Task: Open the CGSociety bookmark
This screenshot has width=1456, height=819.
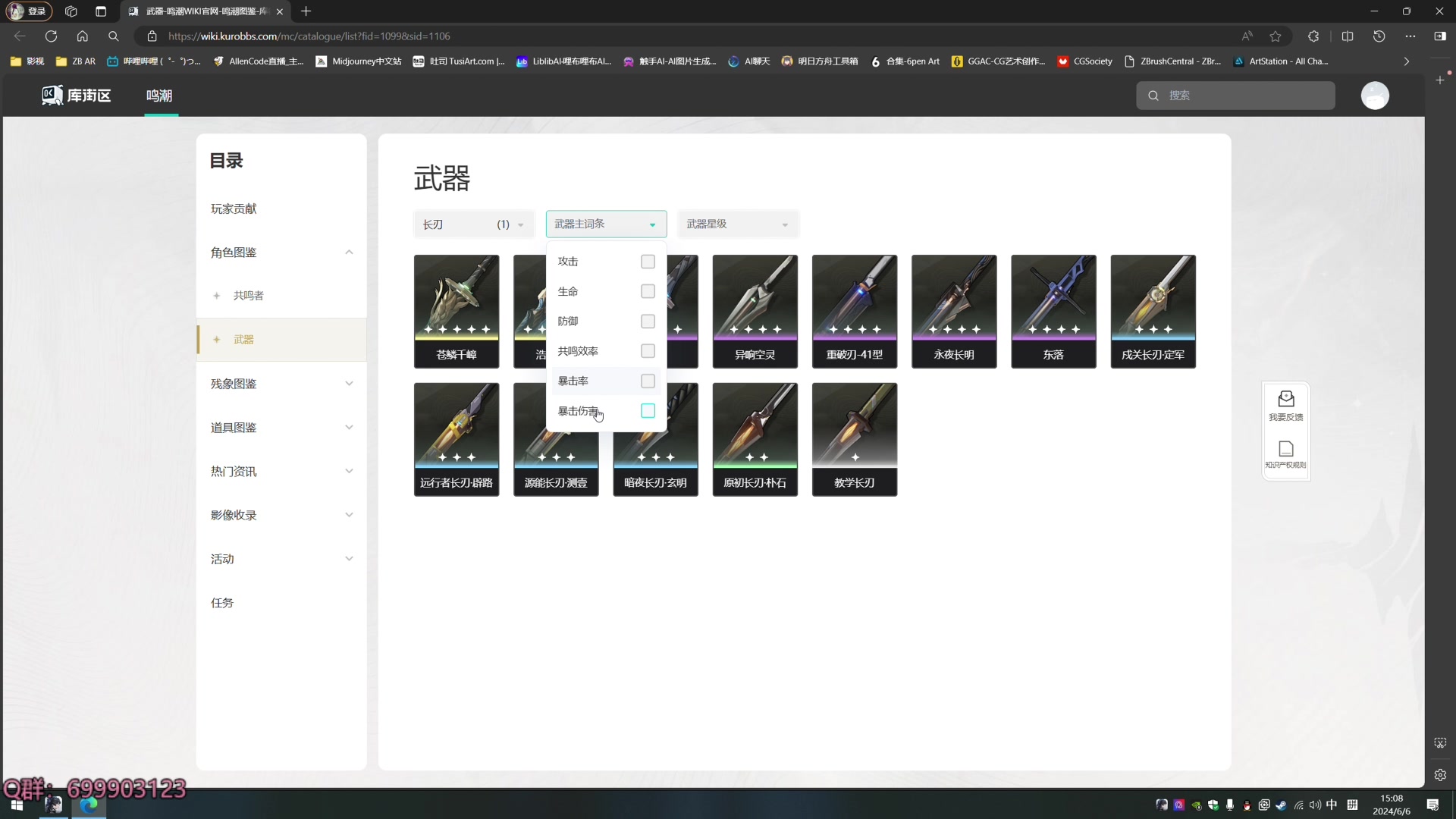Action: 1084,61
